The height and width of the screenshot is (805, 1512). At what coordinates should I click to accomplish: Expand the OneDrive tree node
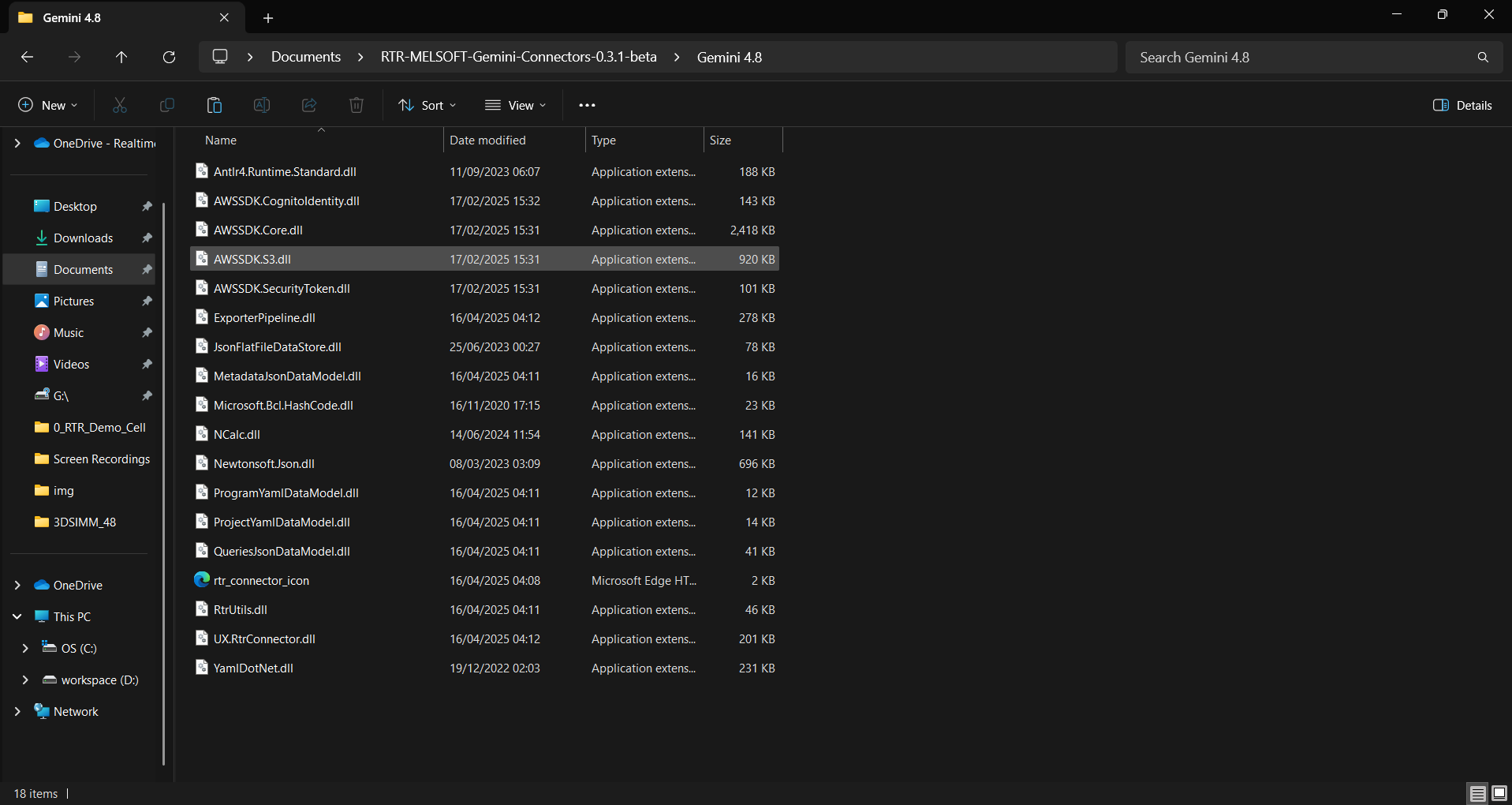(17, 585)
